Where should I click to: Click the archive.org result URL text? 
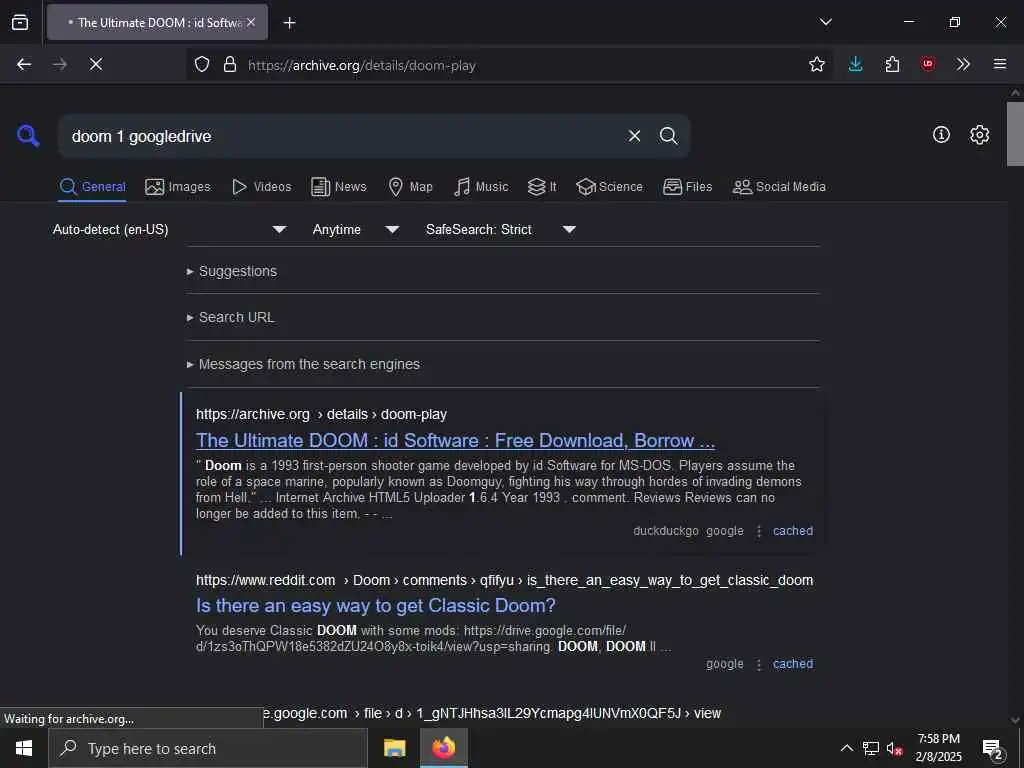(321, 414)
